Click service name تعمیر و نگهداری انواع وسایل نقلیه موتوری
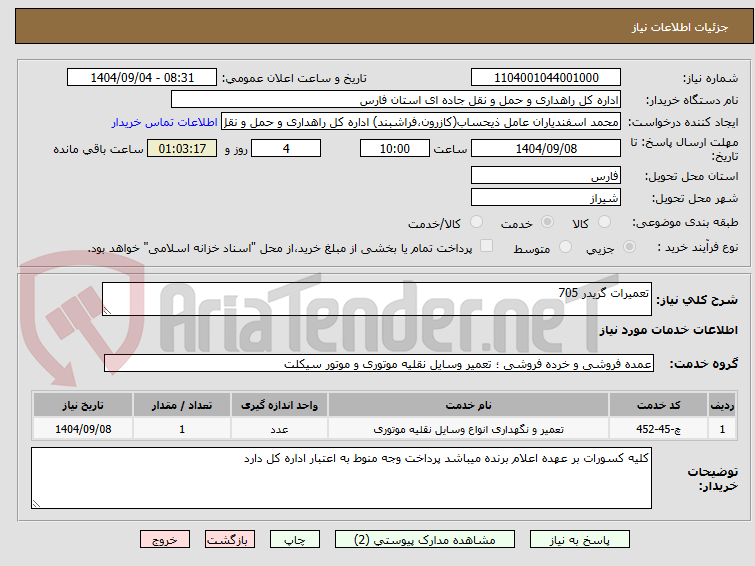This screenshot has height=566, width=755. pos(469,429)
